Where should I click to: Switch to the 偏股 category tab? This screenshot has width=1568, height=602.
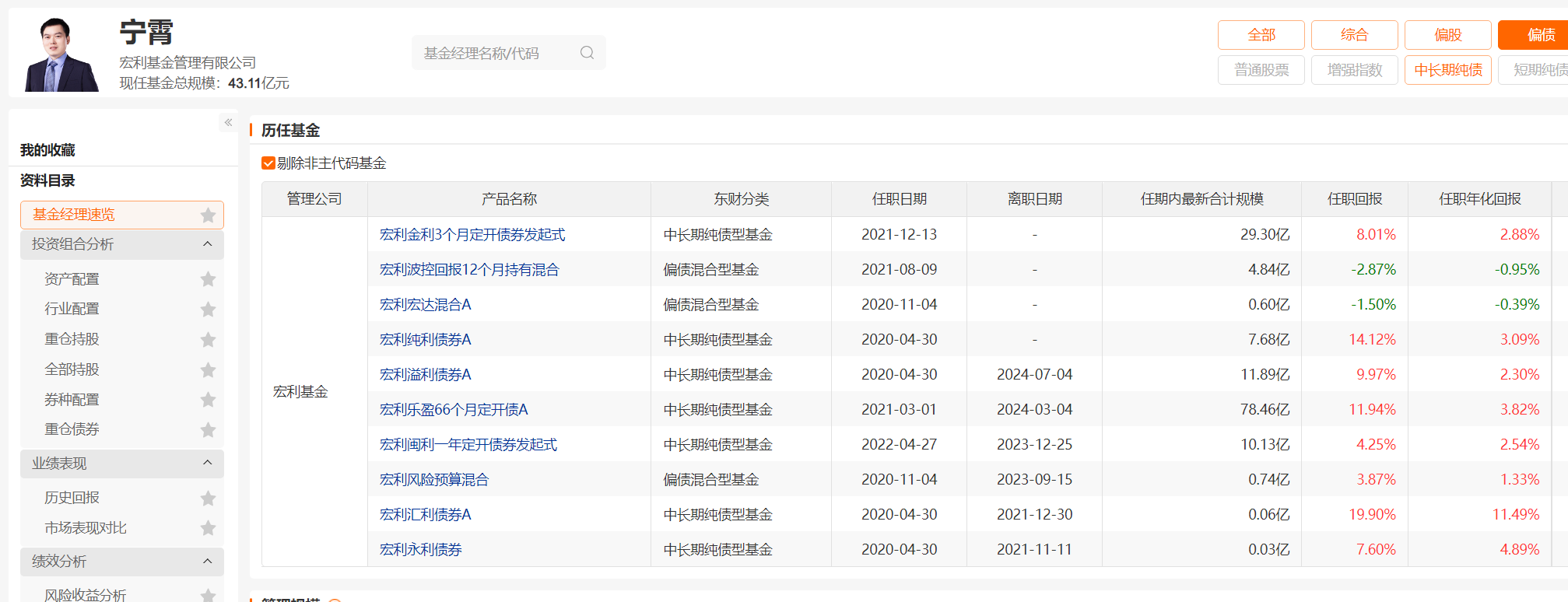[1447, 35]
